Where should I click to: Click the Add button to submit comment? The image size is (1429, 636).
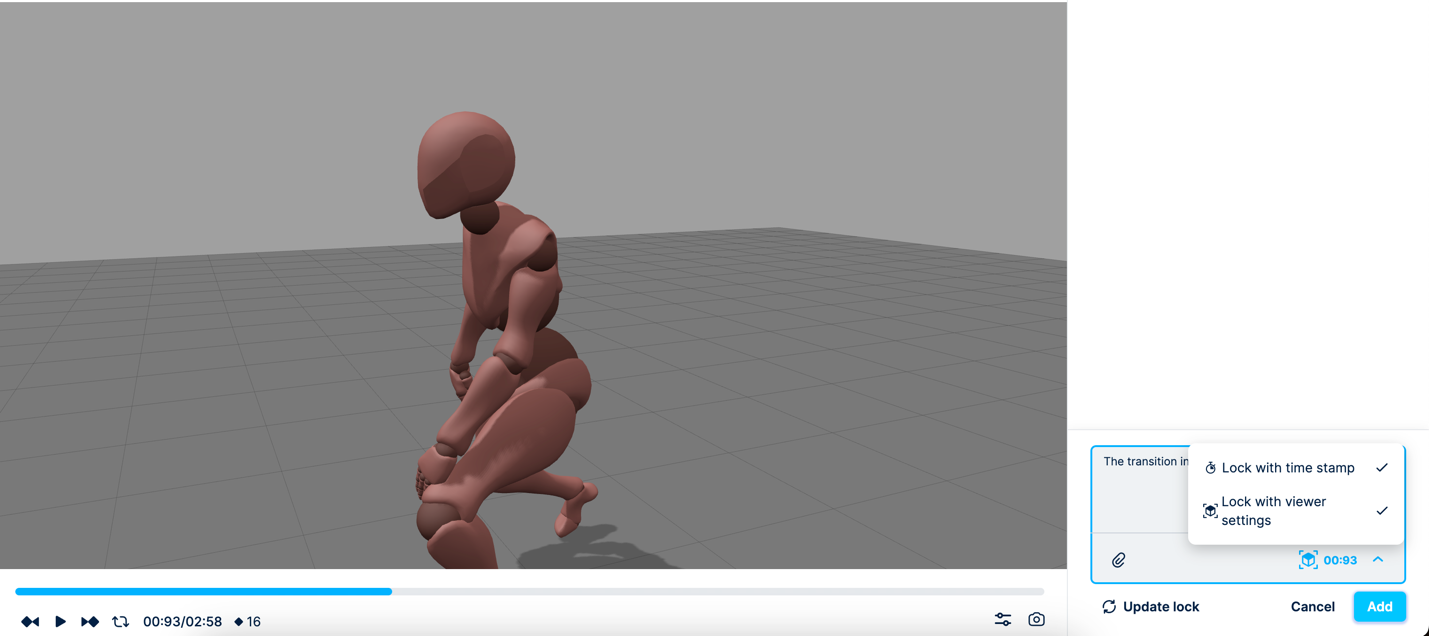tap(1379, 606)
